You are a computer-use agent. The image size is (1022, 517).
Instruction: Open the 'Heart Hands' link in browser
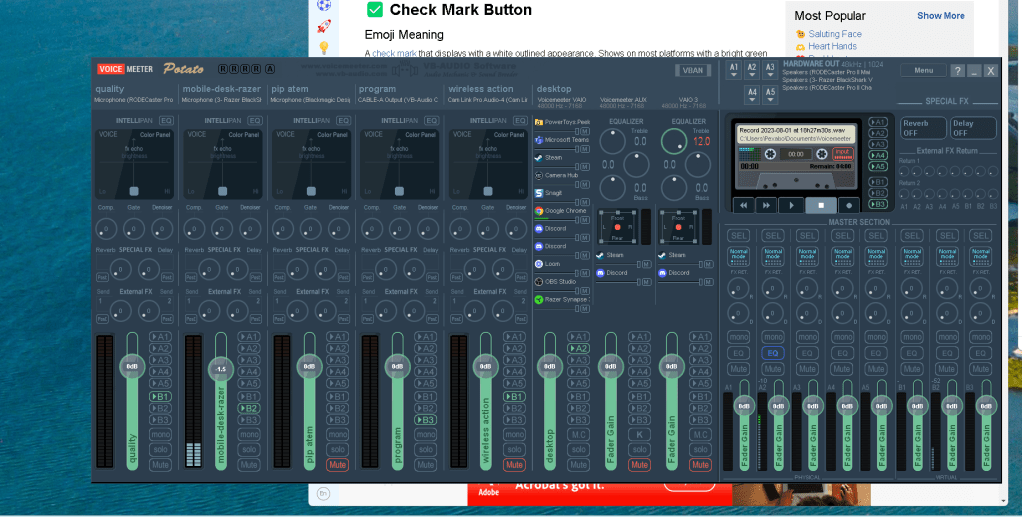click(x=832, y=46)
